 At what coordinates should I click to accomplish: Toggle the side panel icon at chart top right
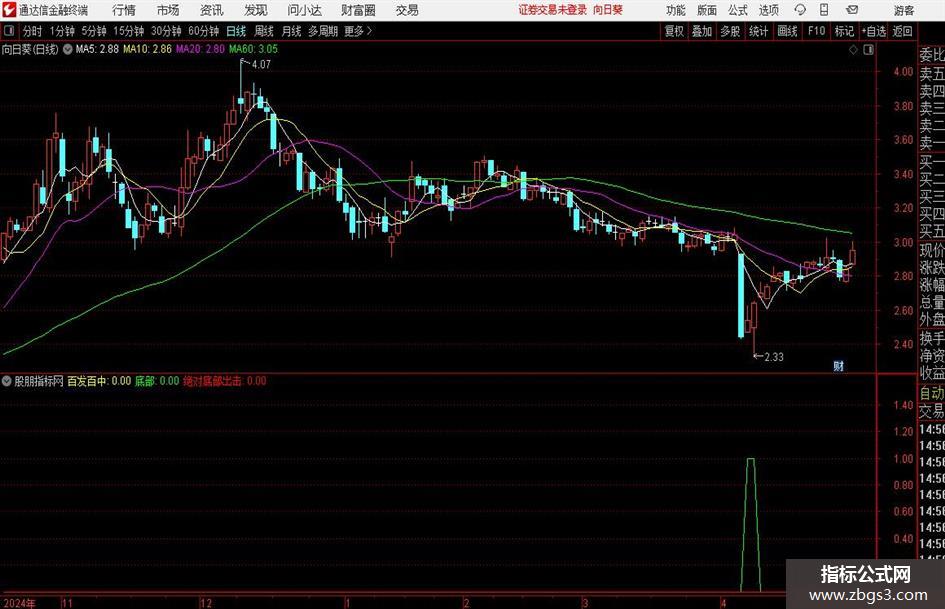(868, 50)
